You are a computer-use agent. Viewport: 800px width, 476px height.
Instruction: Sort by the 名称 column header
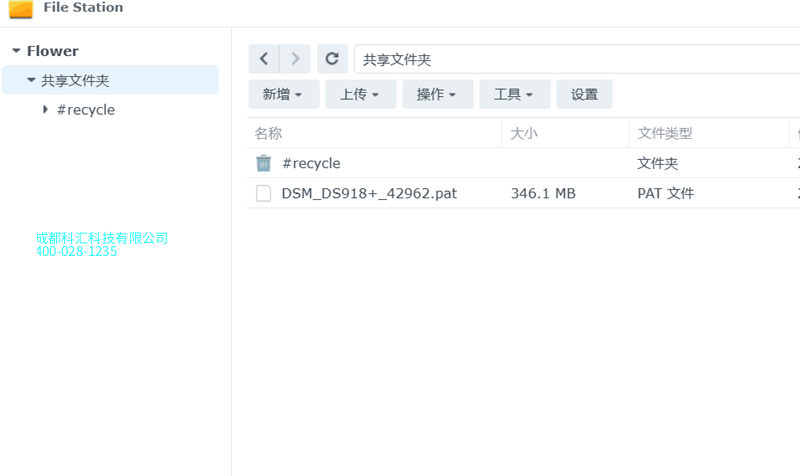point(374,134)
